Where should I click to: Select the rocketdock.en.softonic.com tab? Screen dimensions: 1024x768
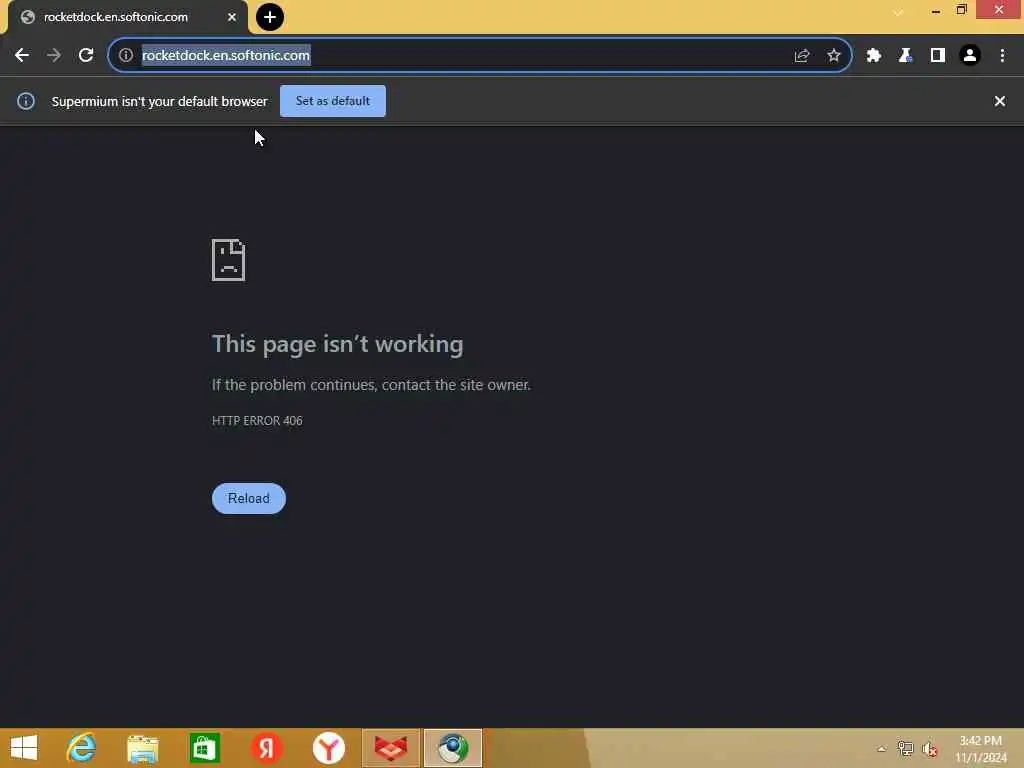click(x=128, y=17)
